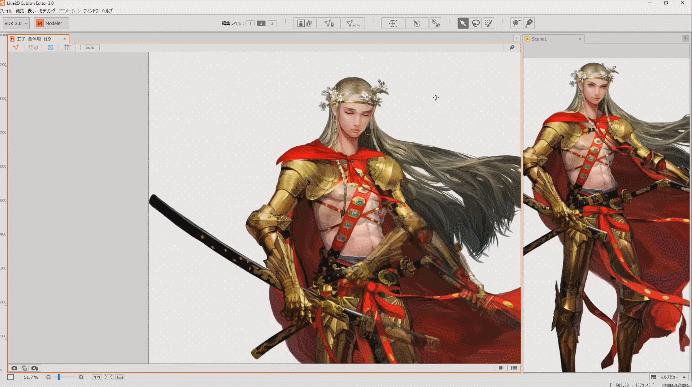Screen dimensions: 692x387
Task: Click the zoom in magnifier icon
Action: [x=81, y=377]
